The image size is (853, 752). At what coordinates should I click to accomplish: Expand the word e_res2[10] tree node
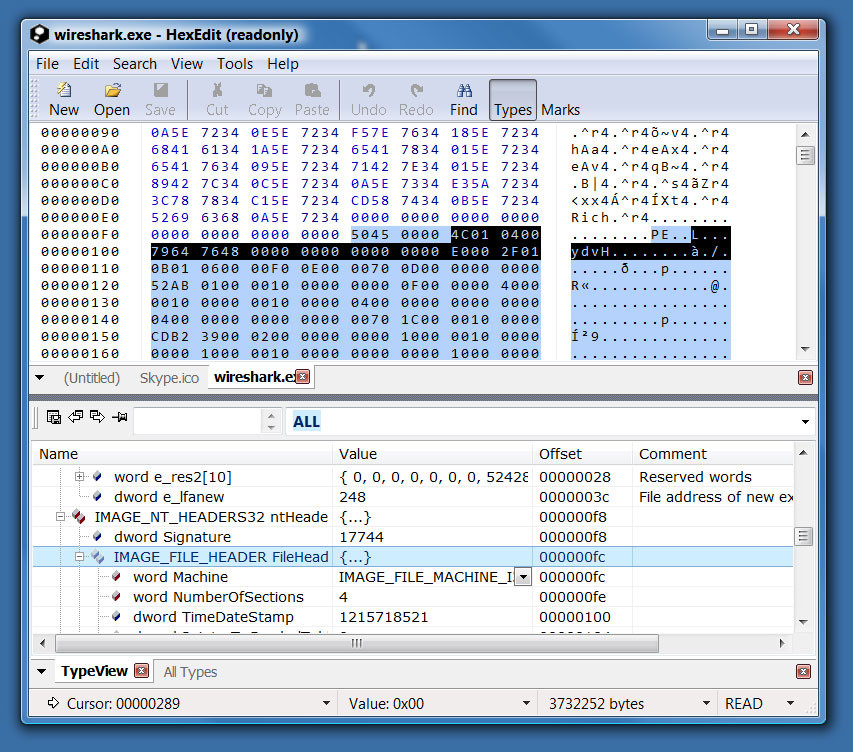tap(79, 477)
